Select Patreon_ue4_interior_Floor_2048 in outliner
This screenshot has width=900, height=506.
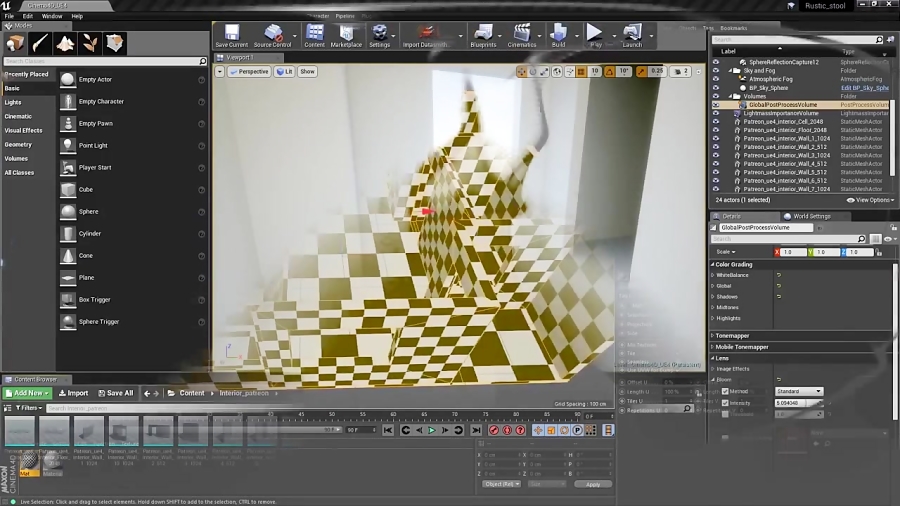point(785,130)
